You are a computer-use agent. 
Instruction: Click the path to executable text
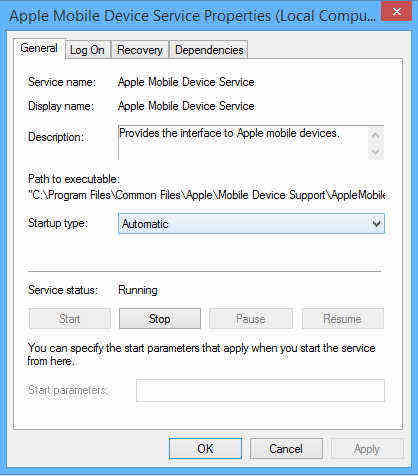click(x=207, y=195)
